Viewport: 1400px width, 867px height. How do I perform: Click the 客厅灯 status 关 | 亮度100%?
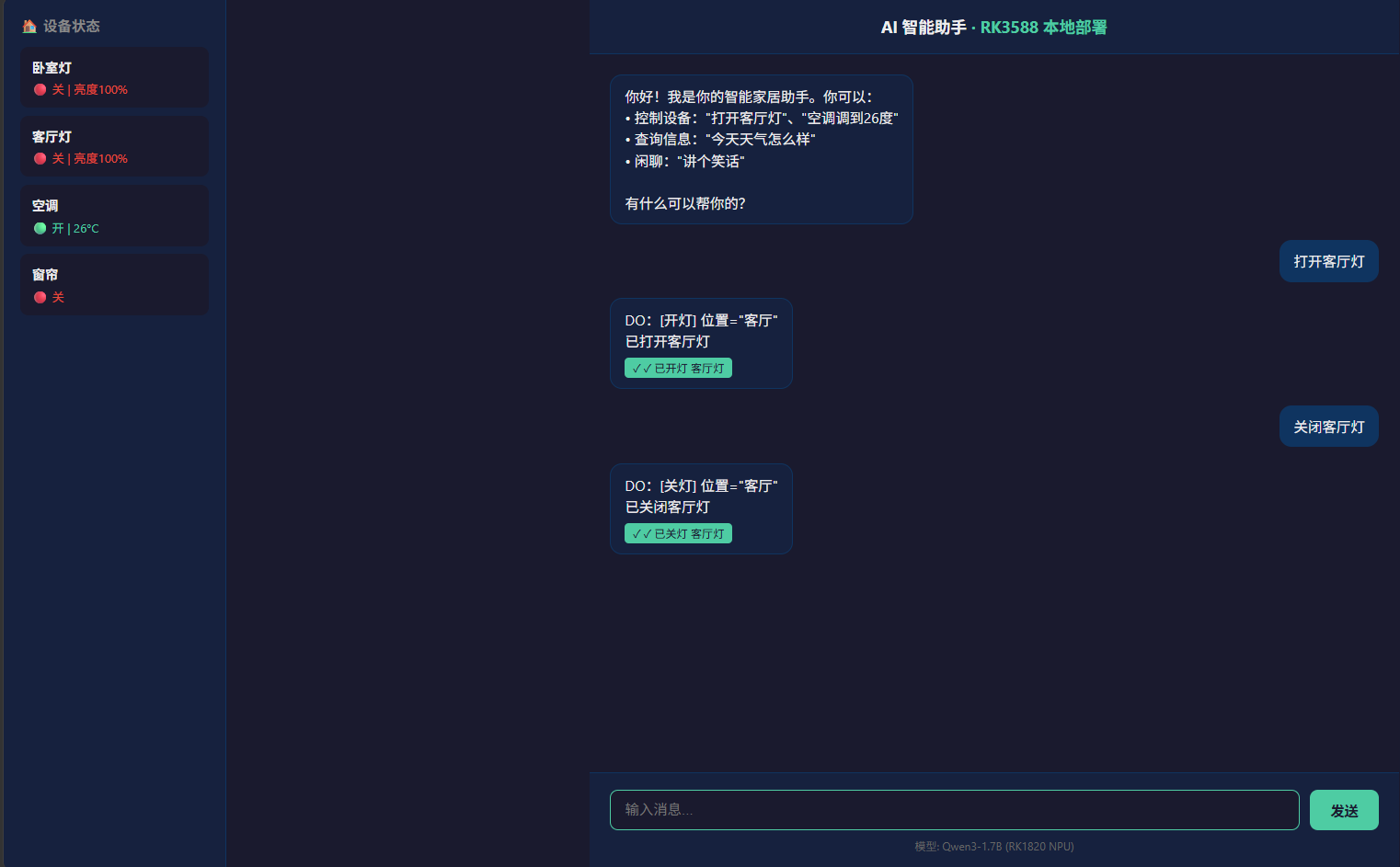[89, 159]
